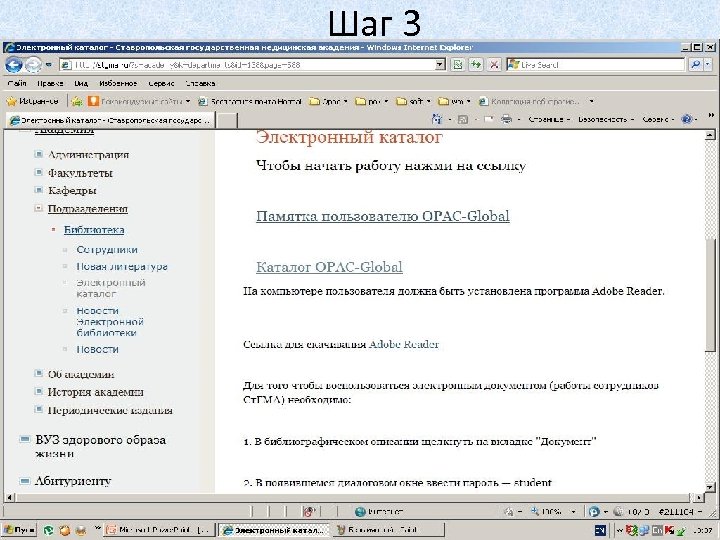Screen dimensions: 720x540
Task: Click the refresh page icon
Action: [476, 65]
